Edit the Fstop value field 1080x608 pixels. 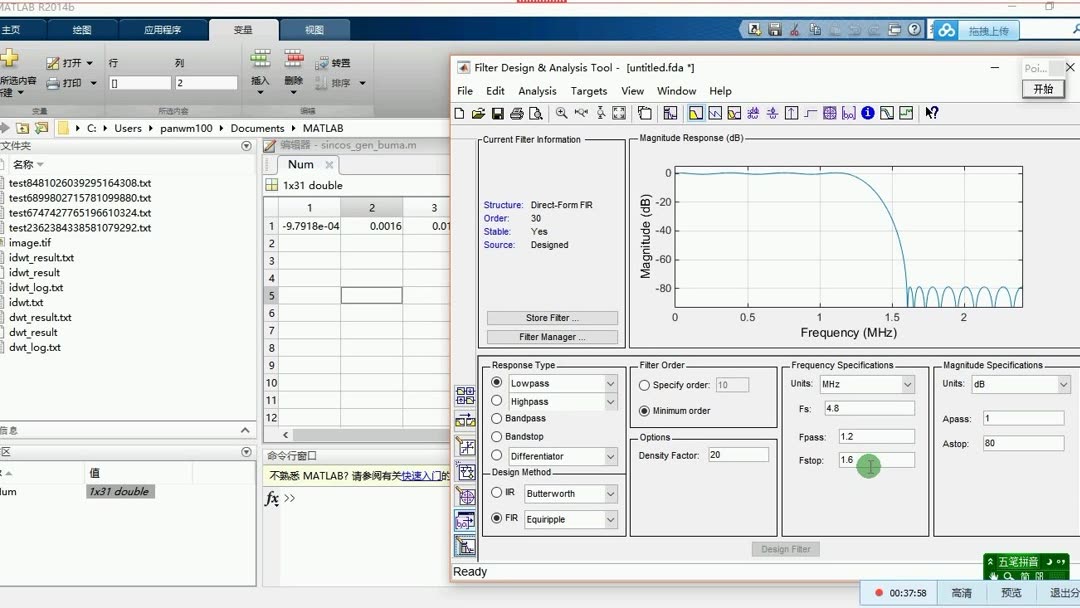pos(875,460)
